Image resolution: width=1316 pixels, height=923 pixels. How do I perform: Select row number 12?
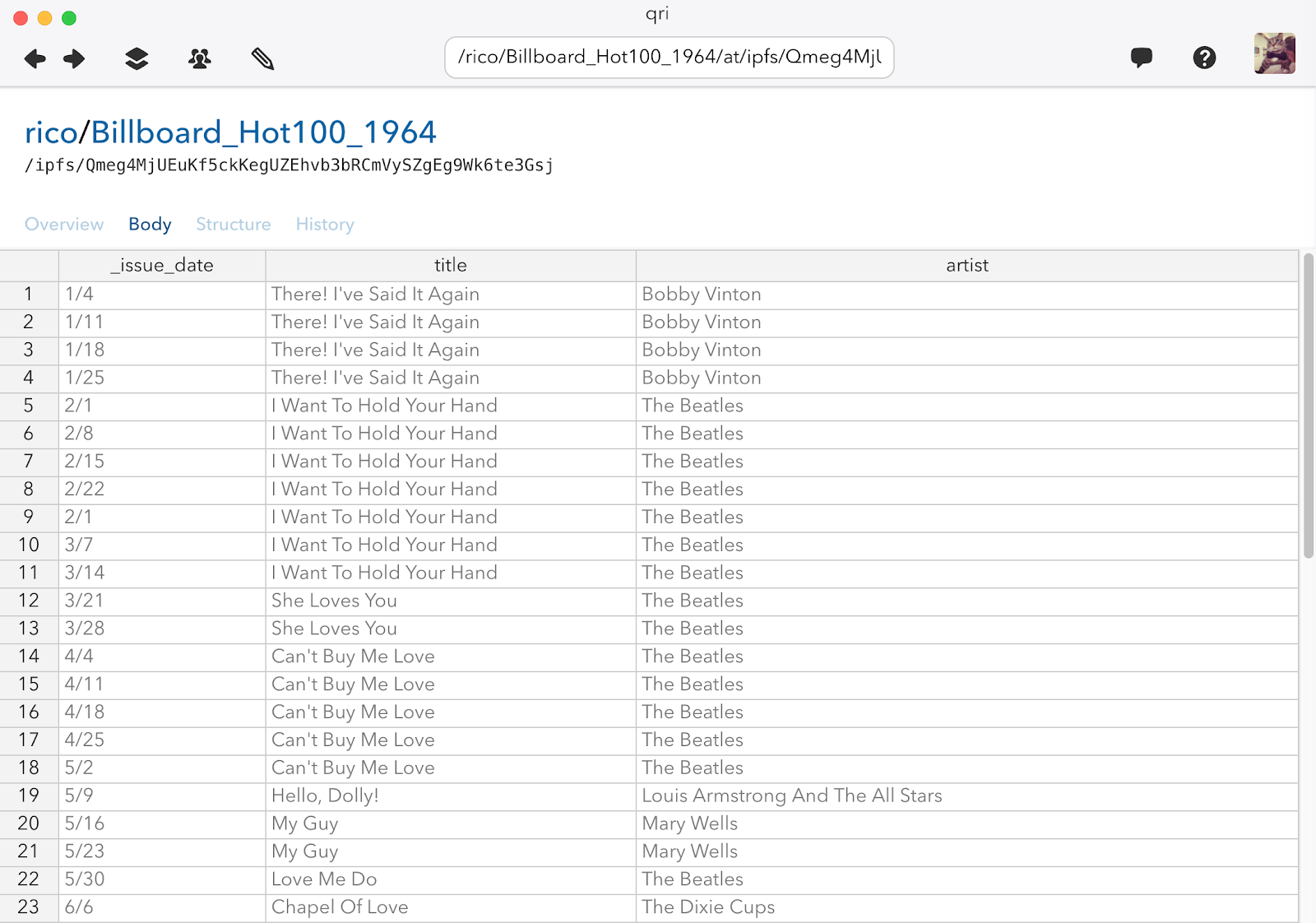pyautogui.click(x=29, y=601)
